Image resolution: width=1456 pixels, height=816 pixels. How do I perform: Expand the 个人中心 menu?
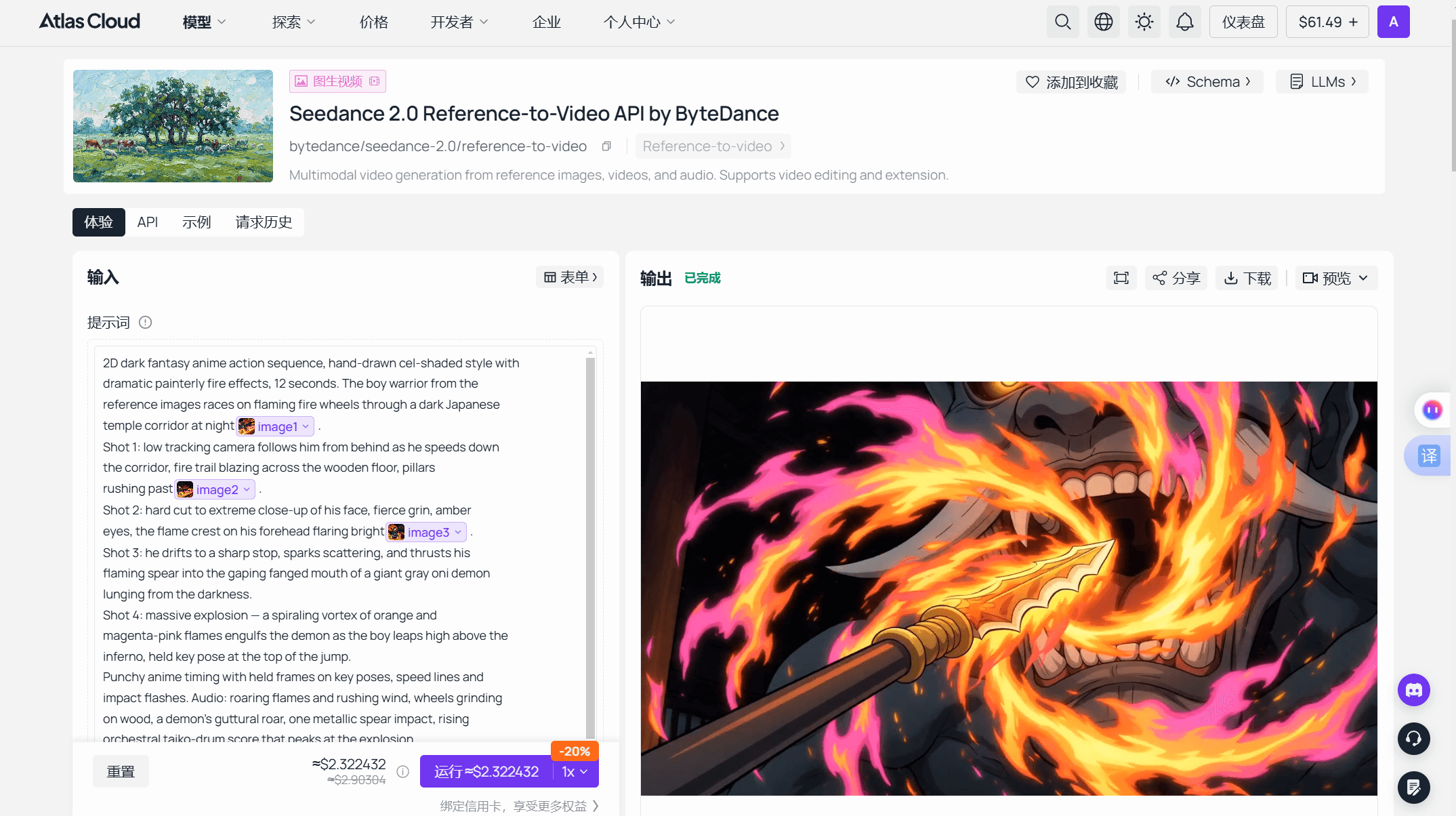coord(639,22)
